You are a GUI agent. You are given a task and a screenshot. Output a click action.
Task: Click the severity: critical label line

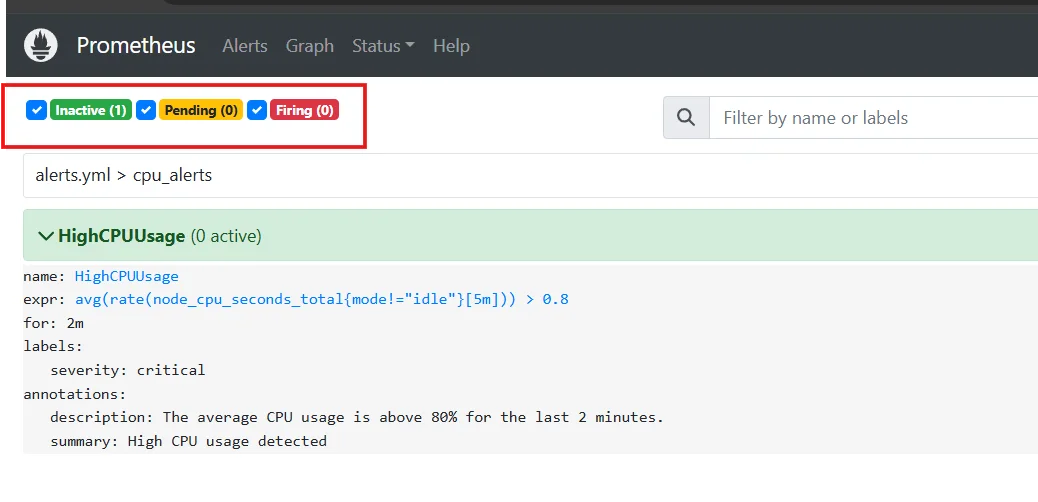(128, 370)
